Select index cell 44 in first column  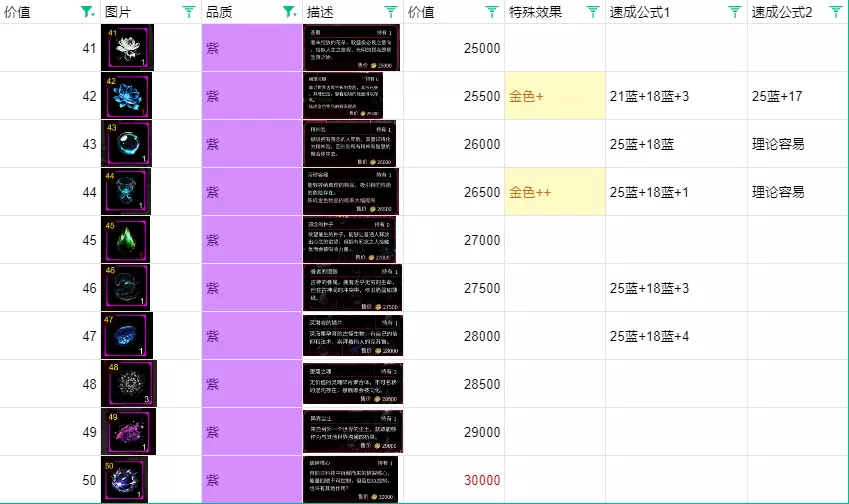click(x=50, y=192)
